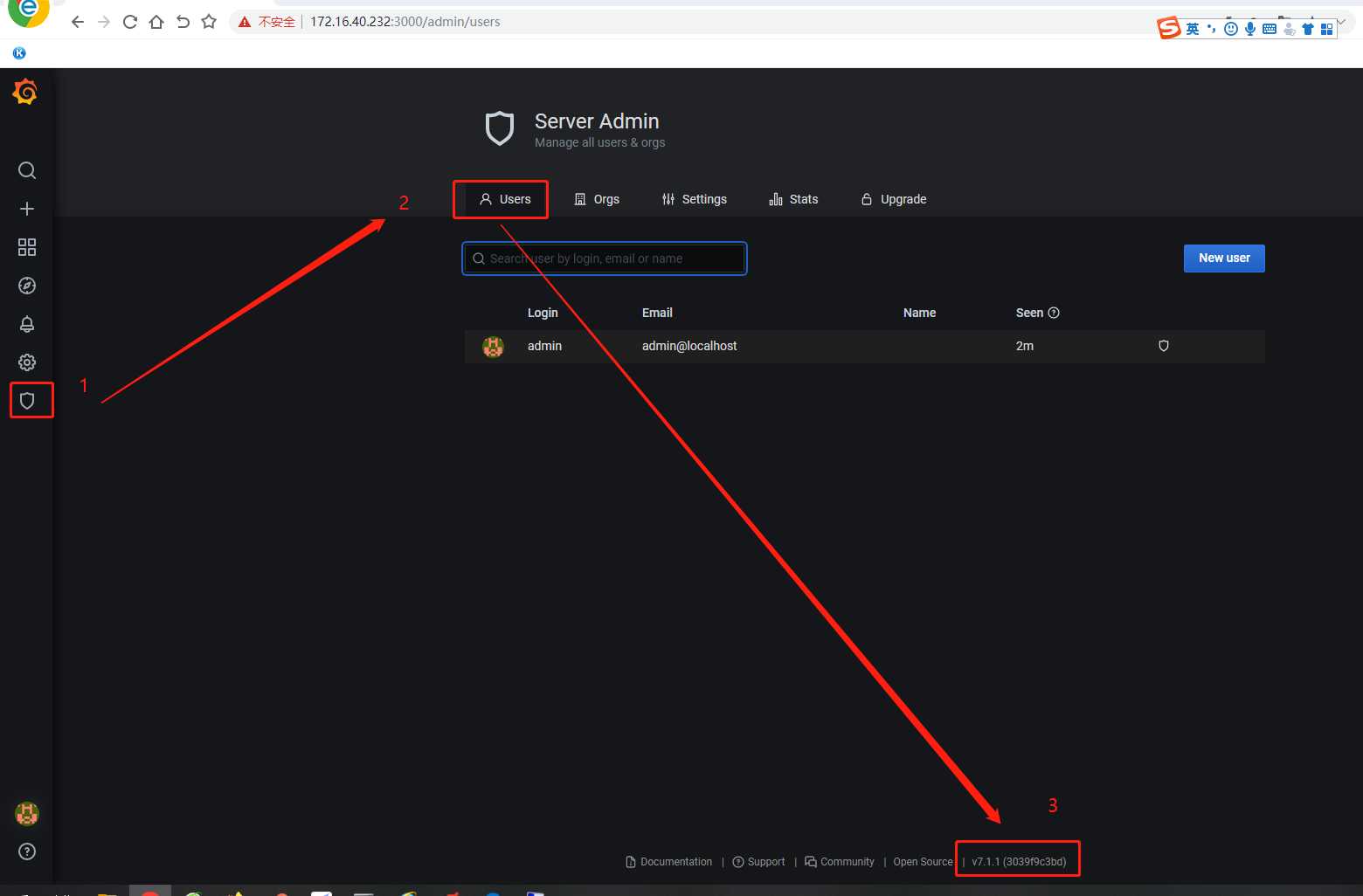Image resolution: width=1363 pixels, height=896 pixels.
Task: Click the Server Admin page title
Action: coord(597,121)
